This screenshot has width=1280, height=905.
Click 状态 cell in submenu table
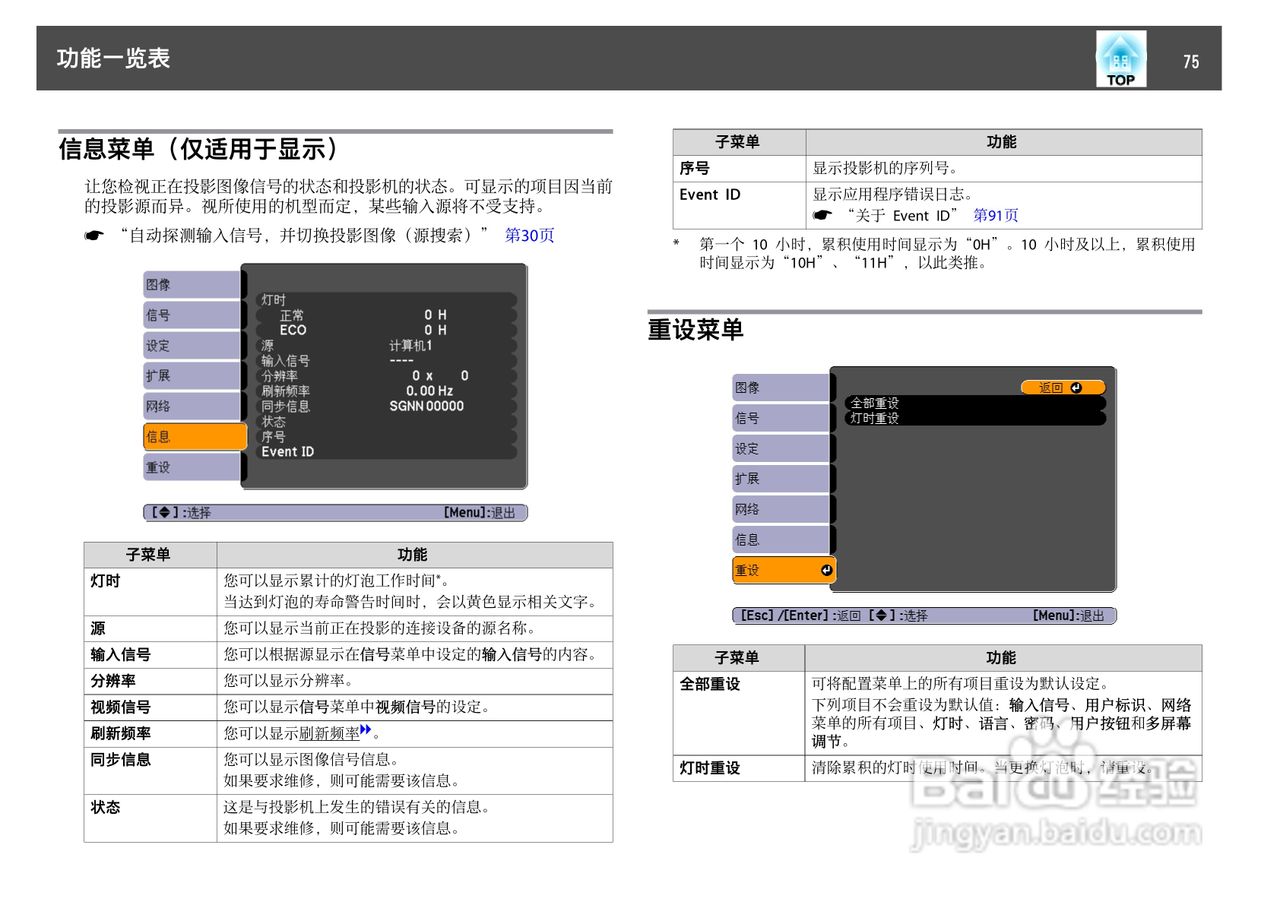(150, 818)
